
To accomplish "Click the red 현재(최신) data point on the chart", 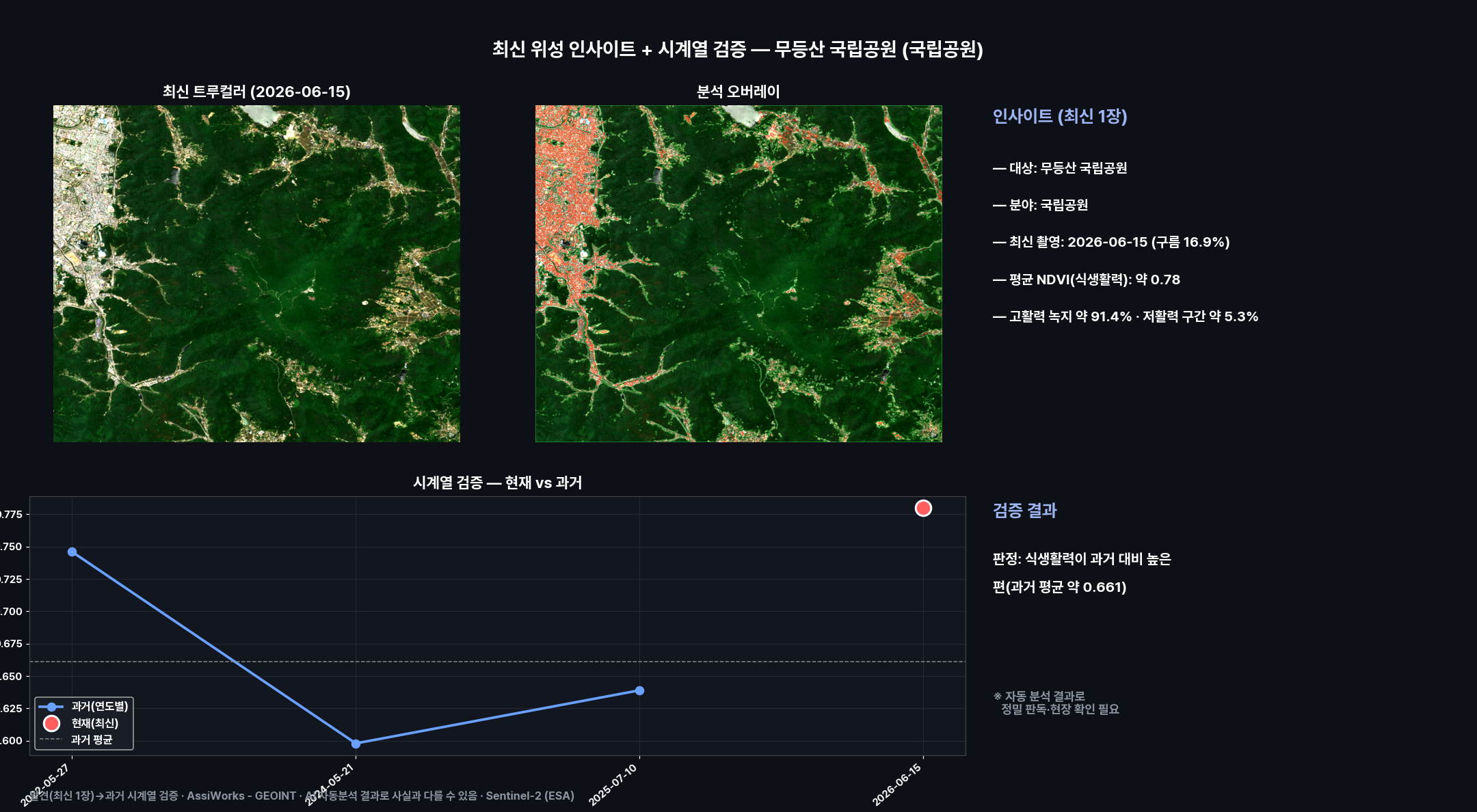I will 923,508.
